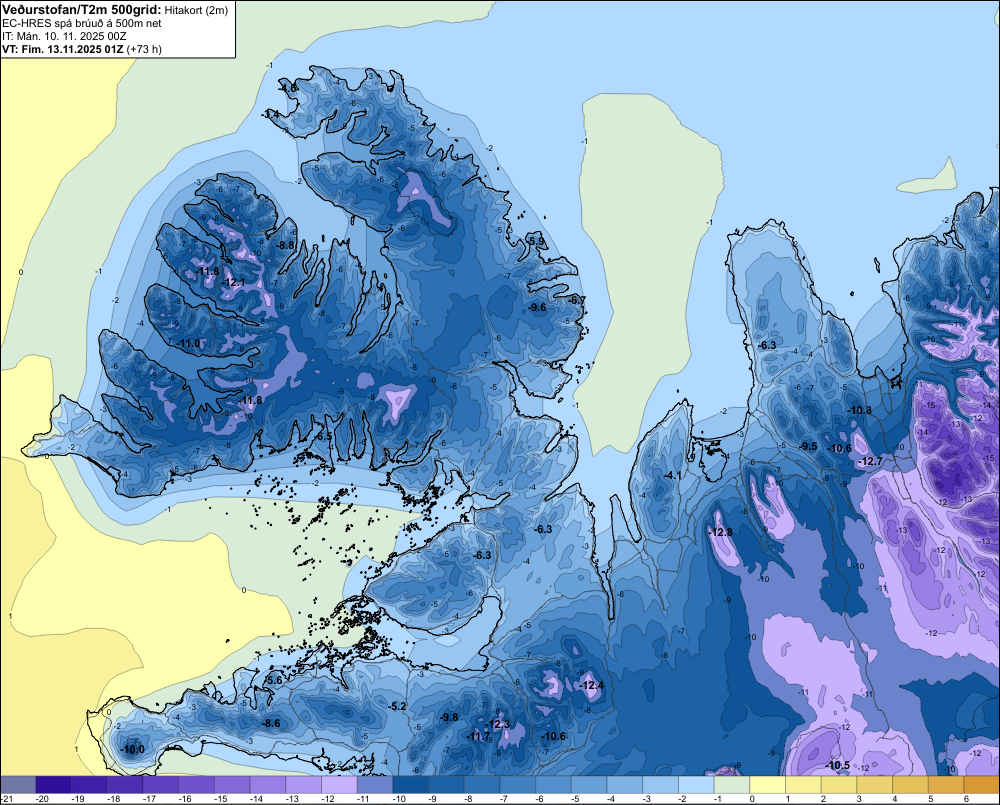Click the -12.8 temperature value
The image size is (1000, 805).
tap(721, 533)
